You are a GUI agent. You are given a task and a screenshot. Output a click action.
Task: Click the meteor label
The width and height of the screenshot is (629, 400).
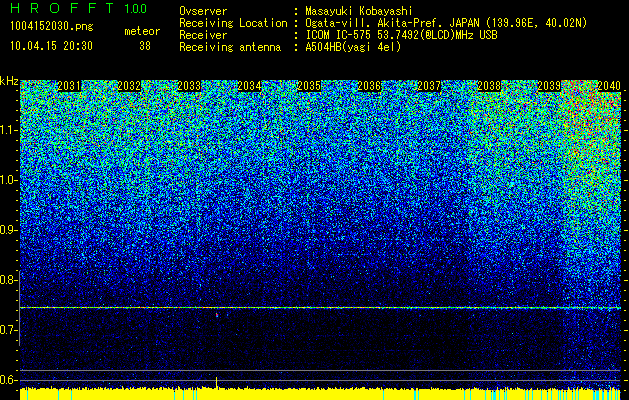click(142, 31)
